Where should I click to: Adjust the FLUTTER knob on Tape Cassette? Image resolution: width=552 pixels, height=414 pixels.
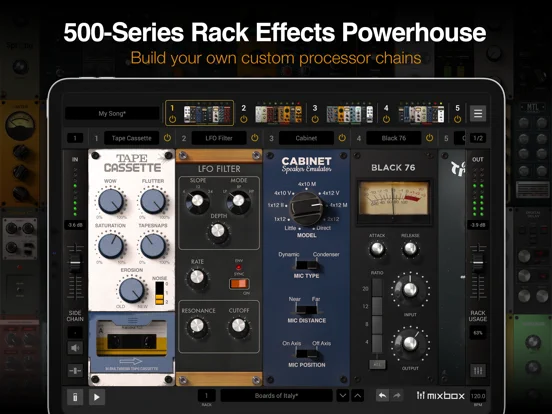point(153,201)
